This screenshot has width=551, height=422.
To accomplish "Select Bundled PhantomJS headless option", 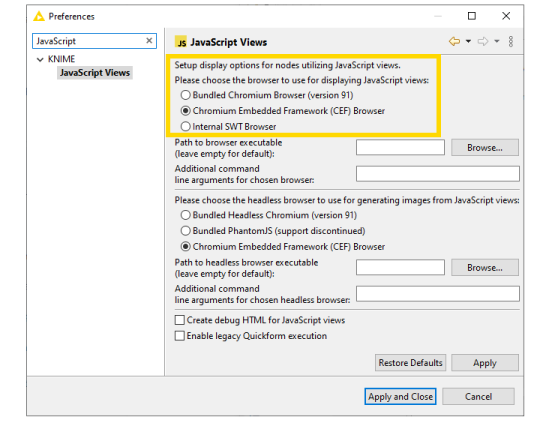I will tap(186, 231).
